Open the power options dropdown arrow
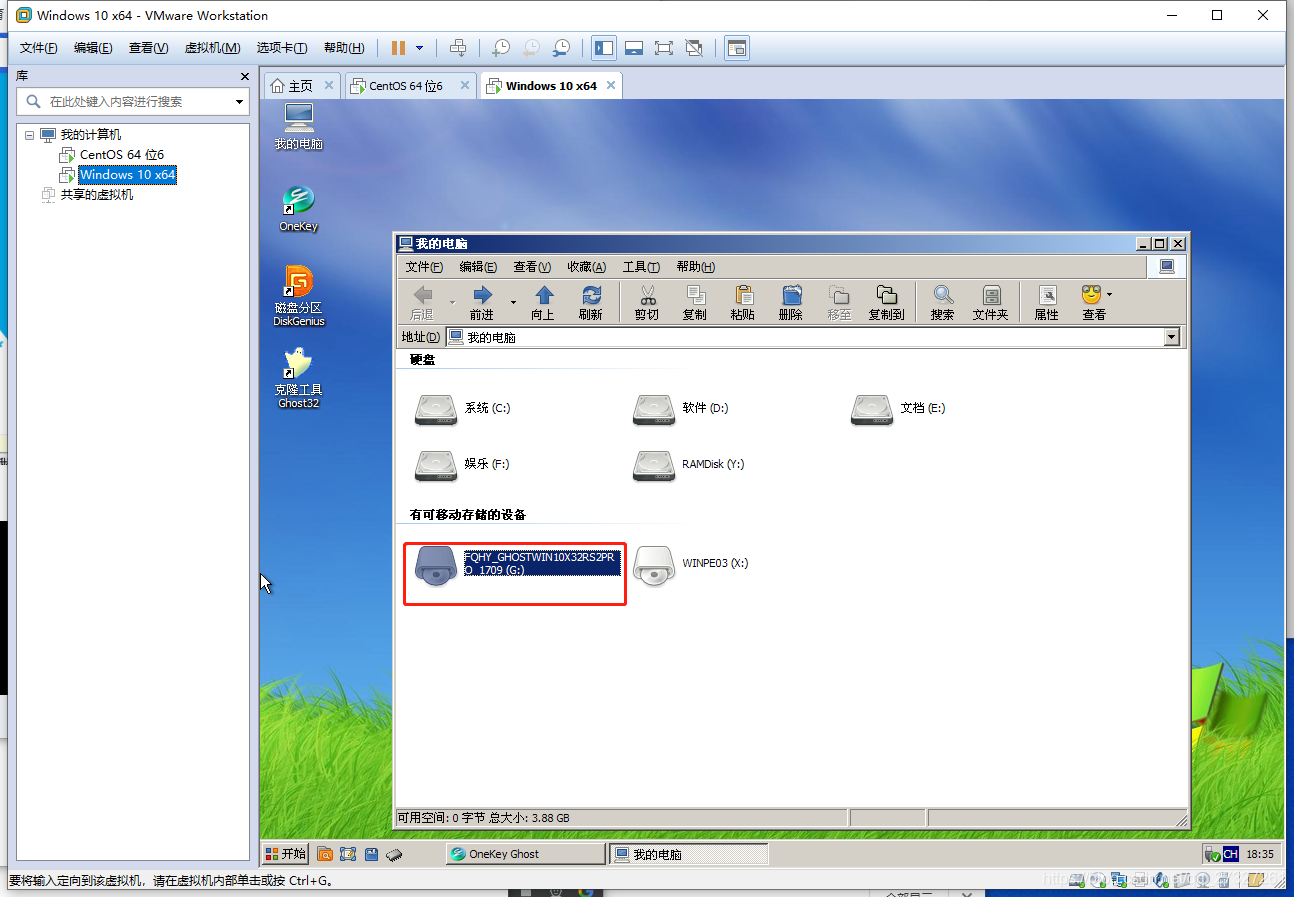Screen dimensions: 1294x897 click(x=419, y=48)
